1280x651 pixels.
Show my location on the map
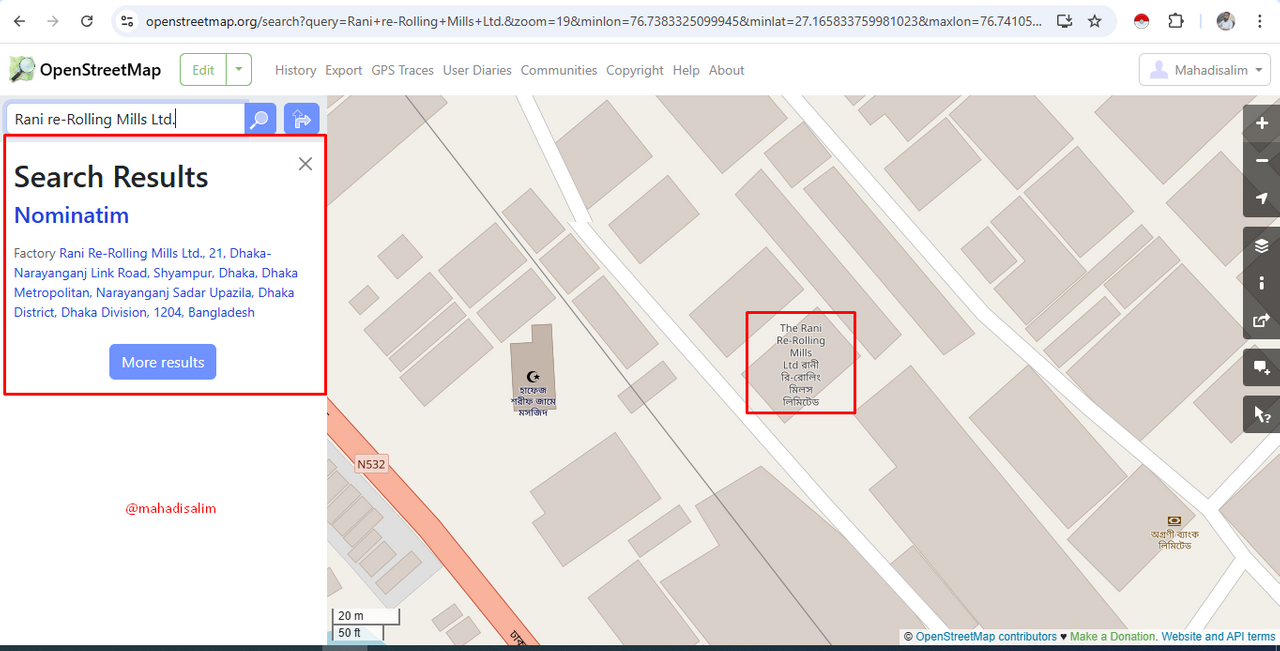coord(1261,198)
